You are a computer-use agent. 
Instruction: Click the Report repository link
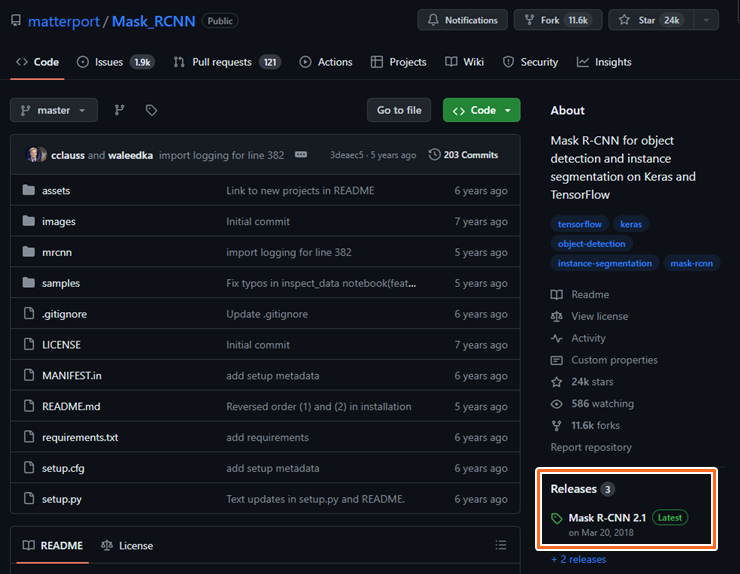[x=591, y=447]
